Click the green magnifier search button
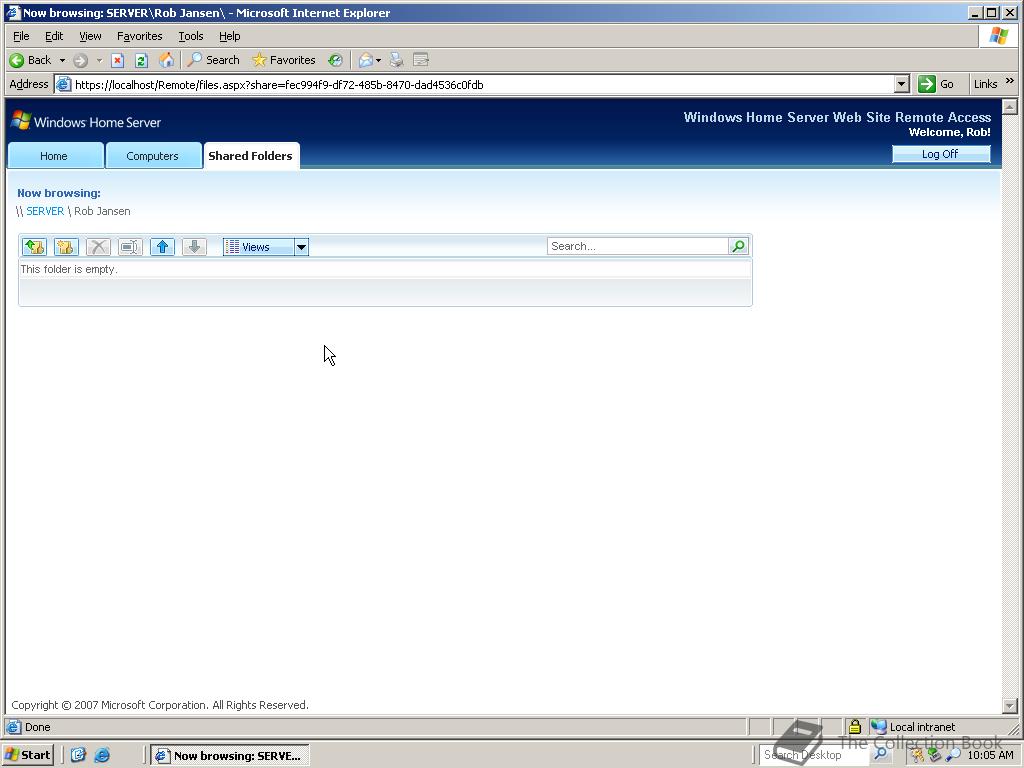 pyautogui.click(x=739, y=246)
